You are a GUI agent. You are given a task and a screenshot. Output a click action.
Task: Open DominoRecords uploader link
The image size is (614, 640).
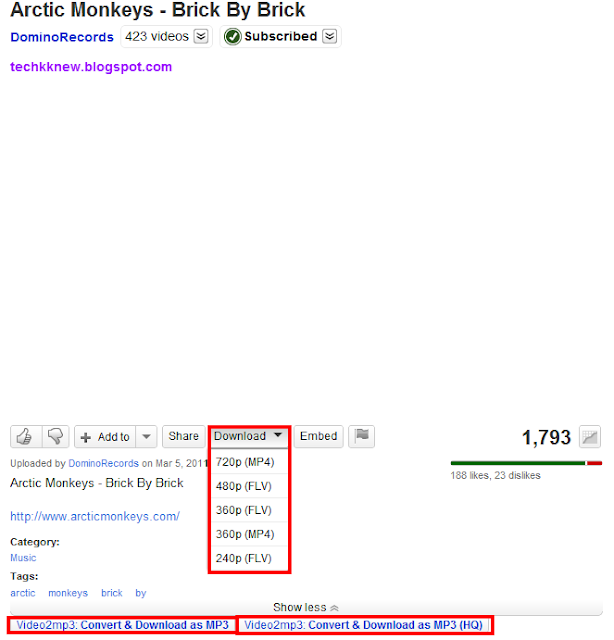click(x=104, y=464)
